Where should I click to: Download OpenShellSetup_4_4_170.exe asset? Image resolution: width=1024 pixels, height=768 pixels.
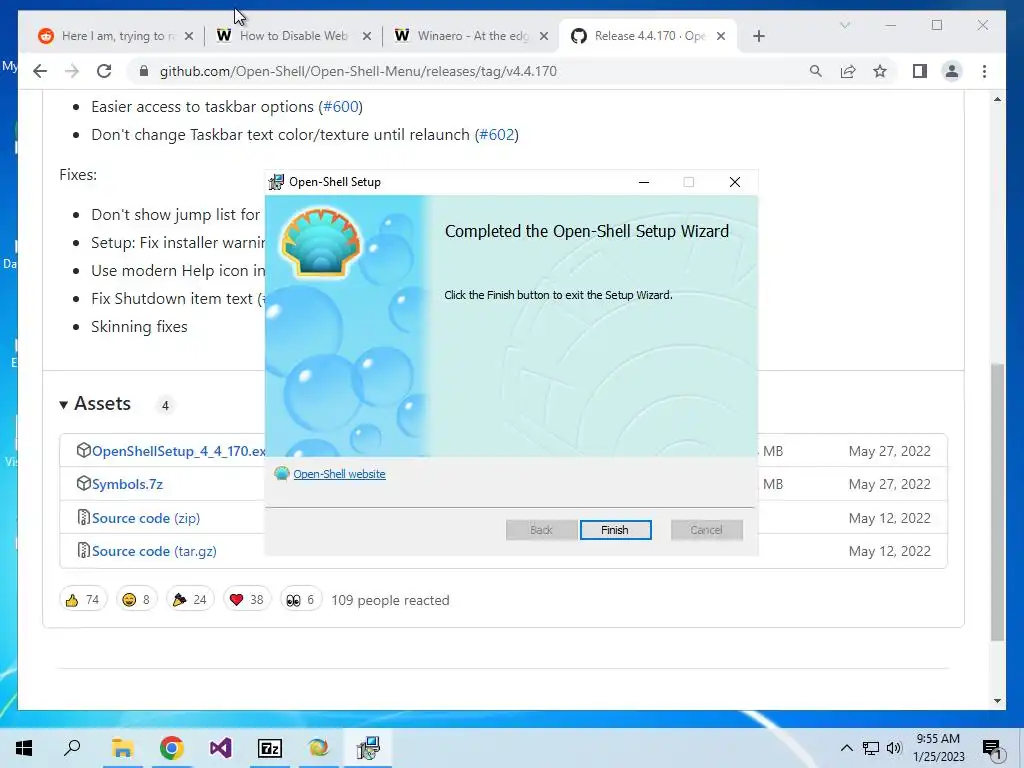[x=178, y=451]
